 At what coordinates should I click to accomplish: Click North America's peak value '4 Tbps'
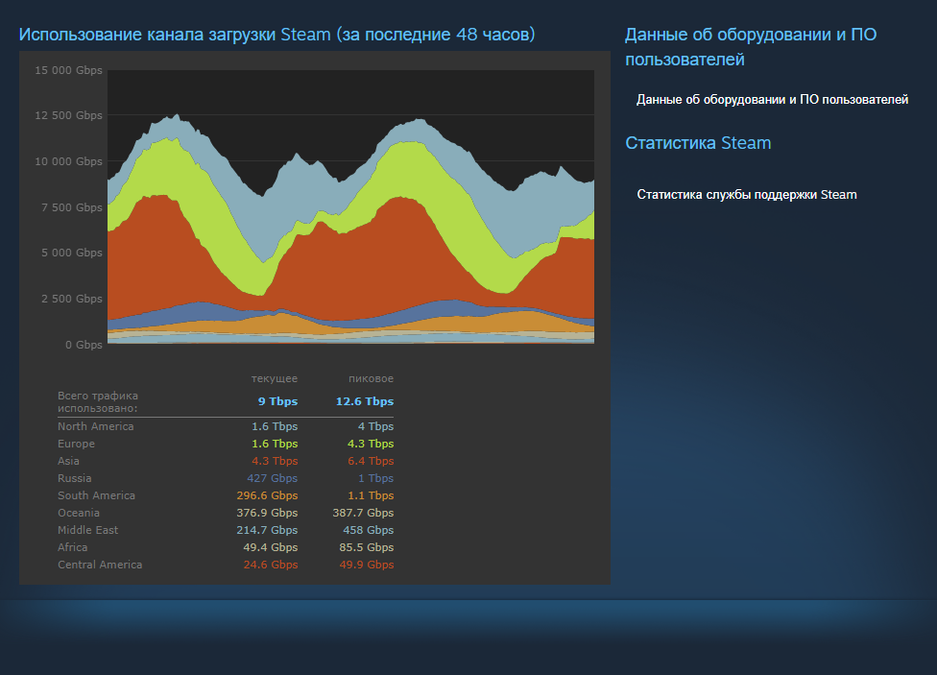[x=376, y=427]
